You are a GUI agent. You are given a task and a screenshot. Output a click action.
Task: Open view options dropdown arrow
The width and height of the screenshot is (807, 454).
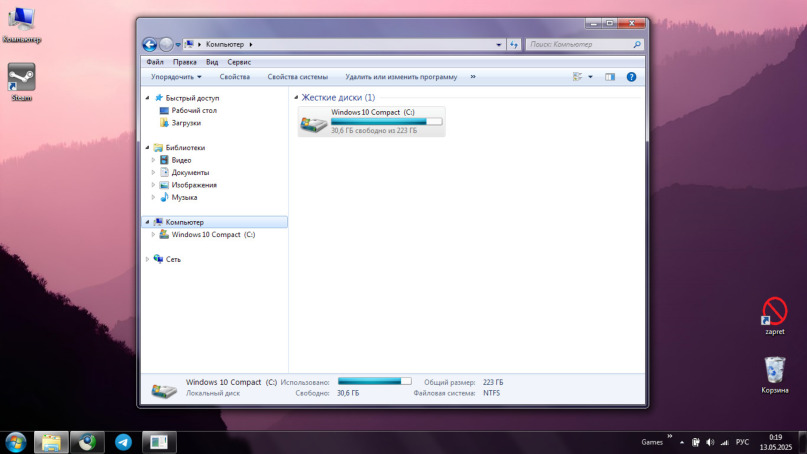590,77
